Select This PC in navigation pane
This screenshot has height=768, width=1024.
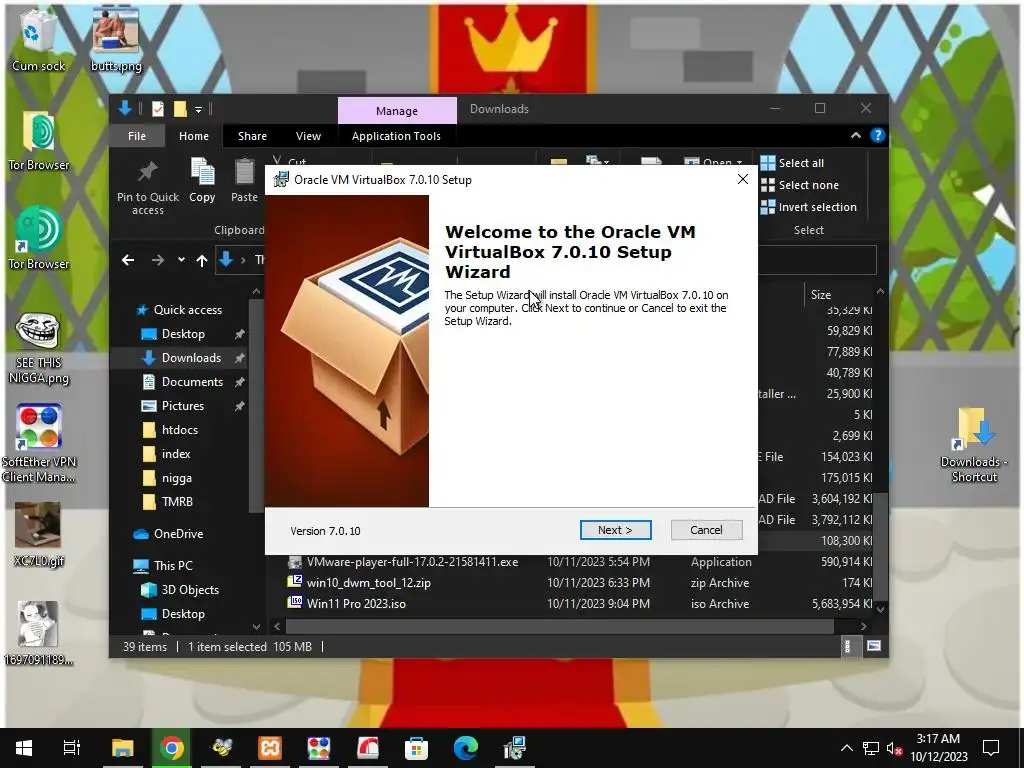[172, 566]
